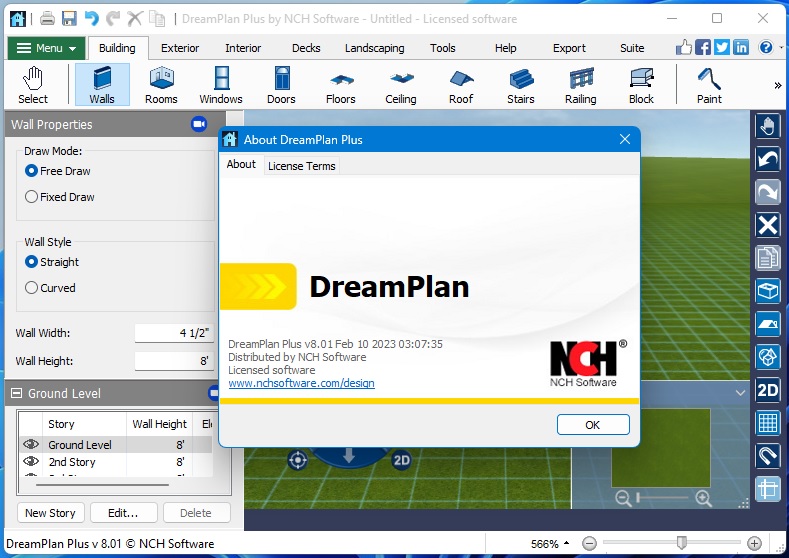Screen dimensions: 789x558
Task: Click the recenter target icon in viewport
Action: click(297, 460)
